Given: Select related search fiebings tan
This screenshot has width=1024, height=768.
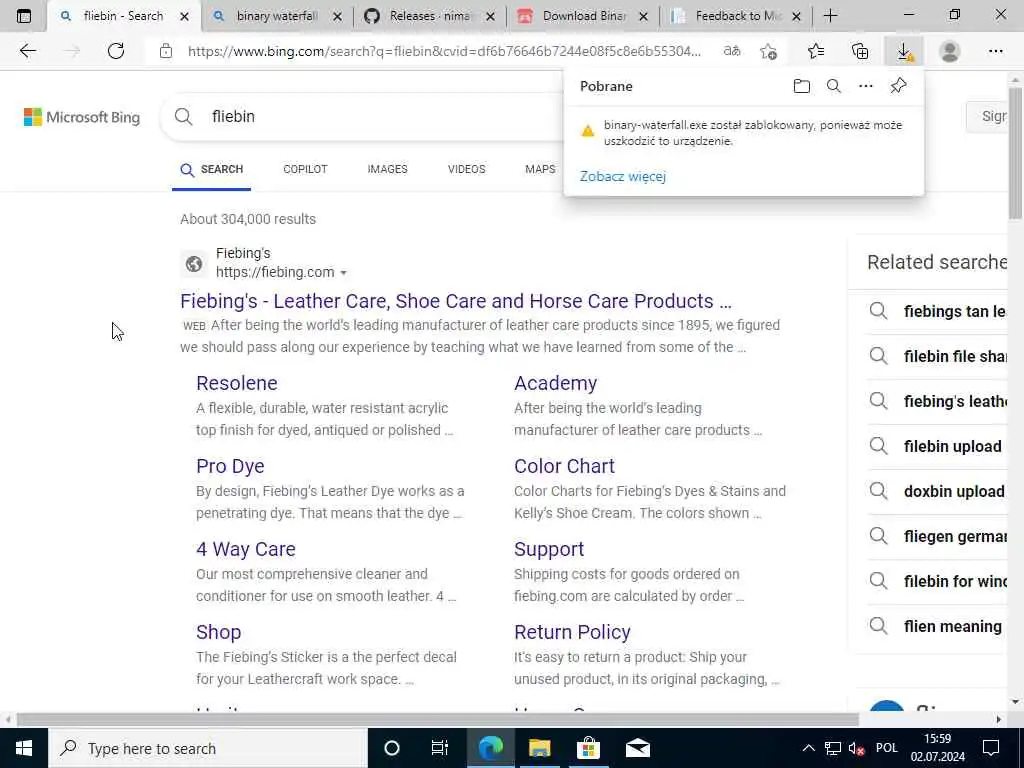Looking at the screenshot, I should pos(936,312).
